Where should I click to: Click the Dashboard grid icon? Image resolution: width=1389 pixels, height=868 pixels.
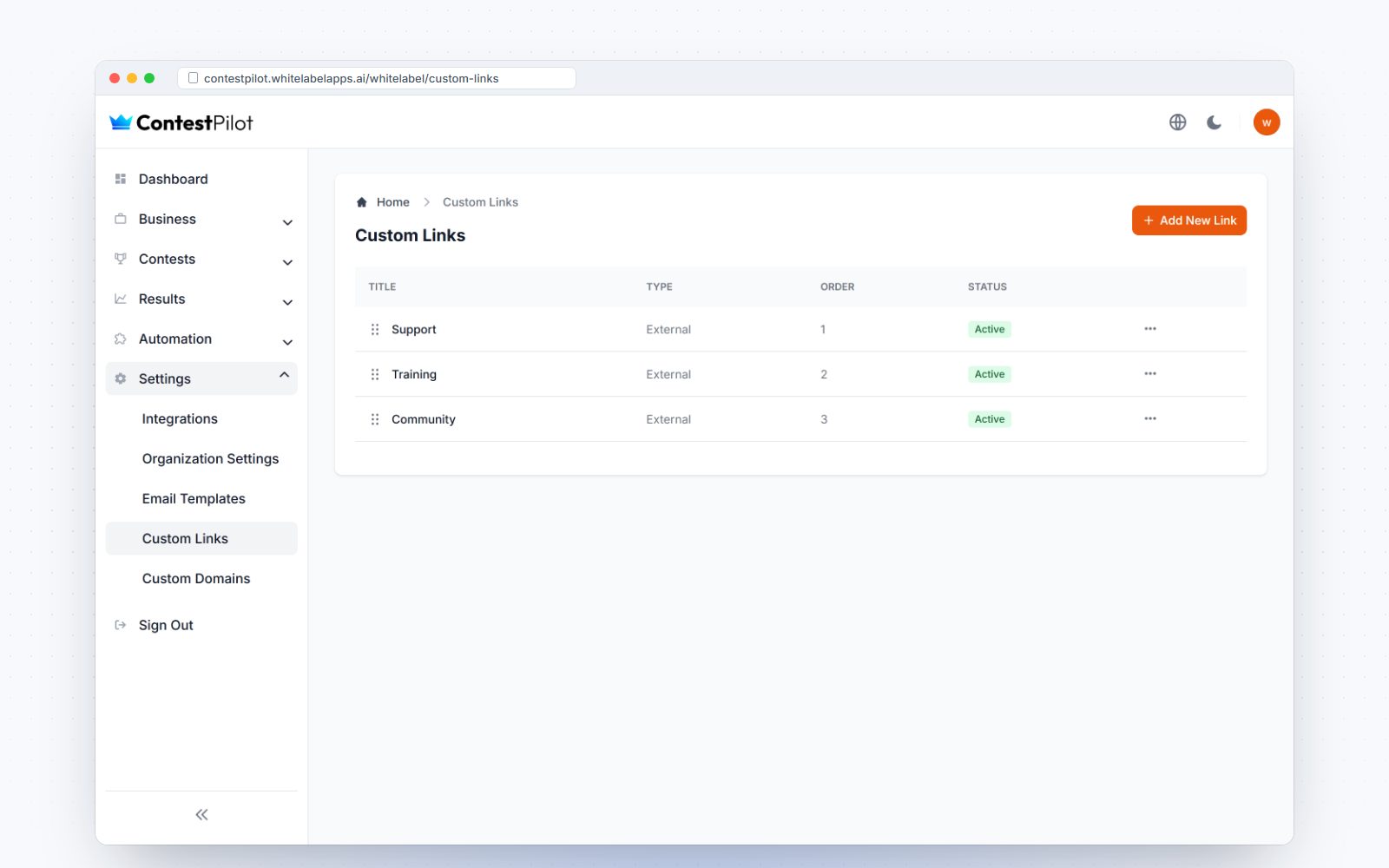click(x=121, y=179)
